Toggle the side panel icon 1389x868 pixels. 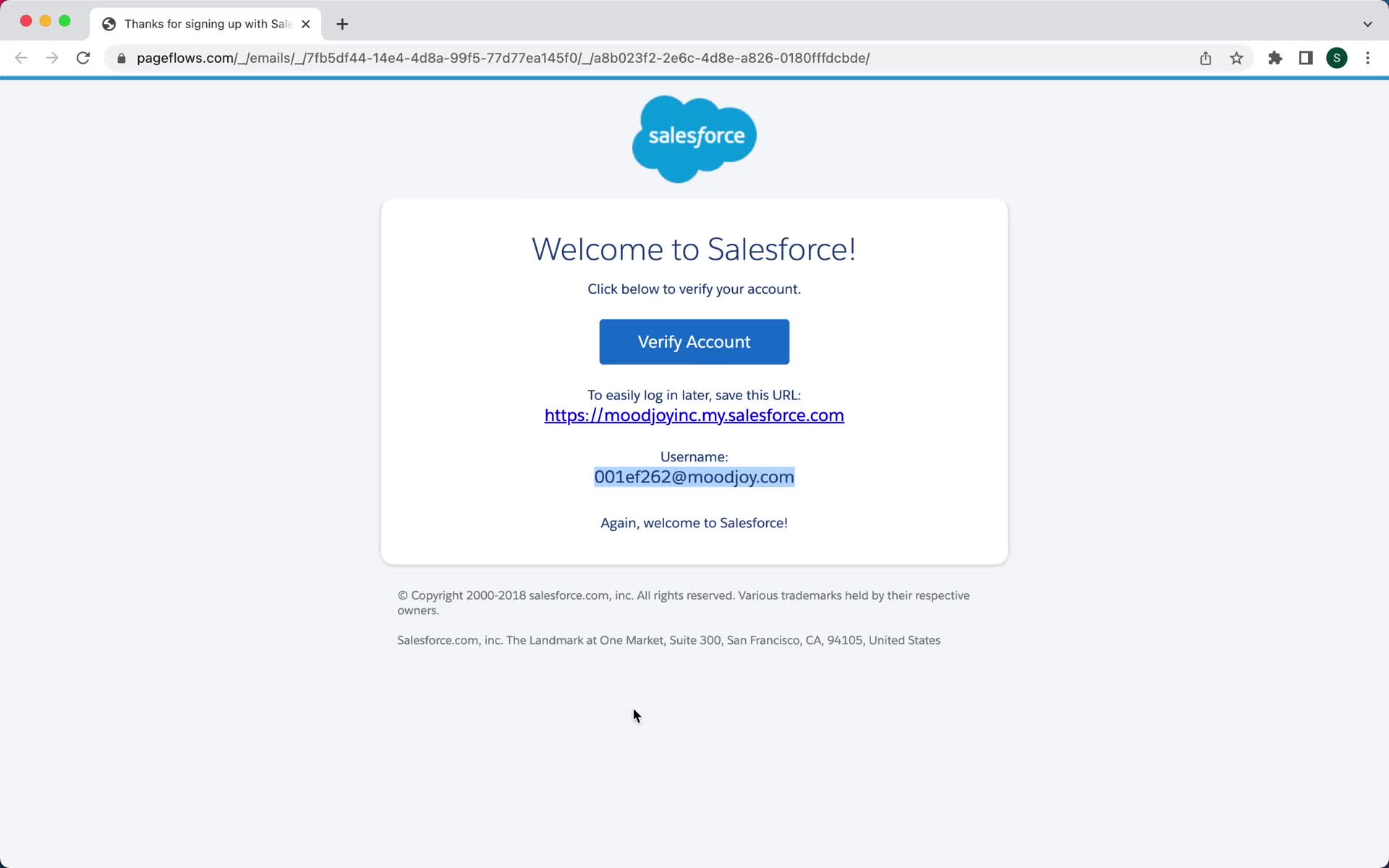coord(1306,58)
